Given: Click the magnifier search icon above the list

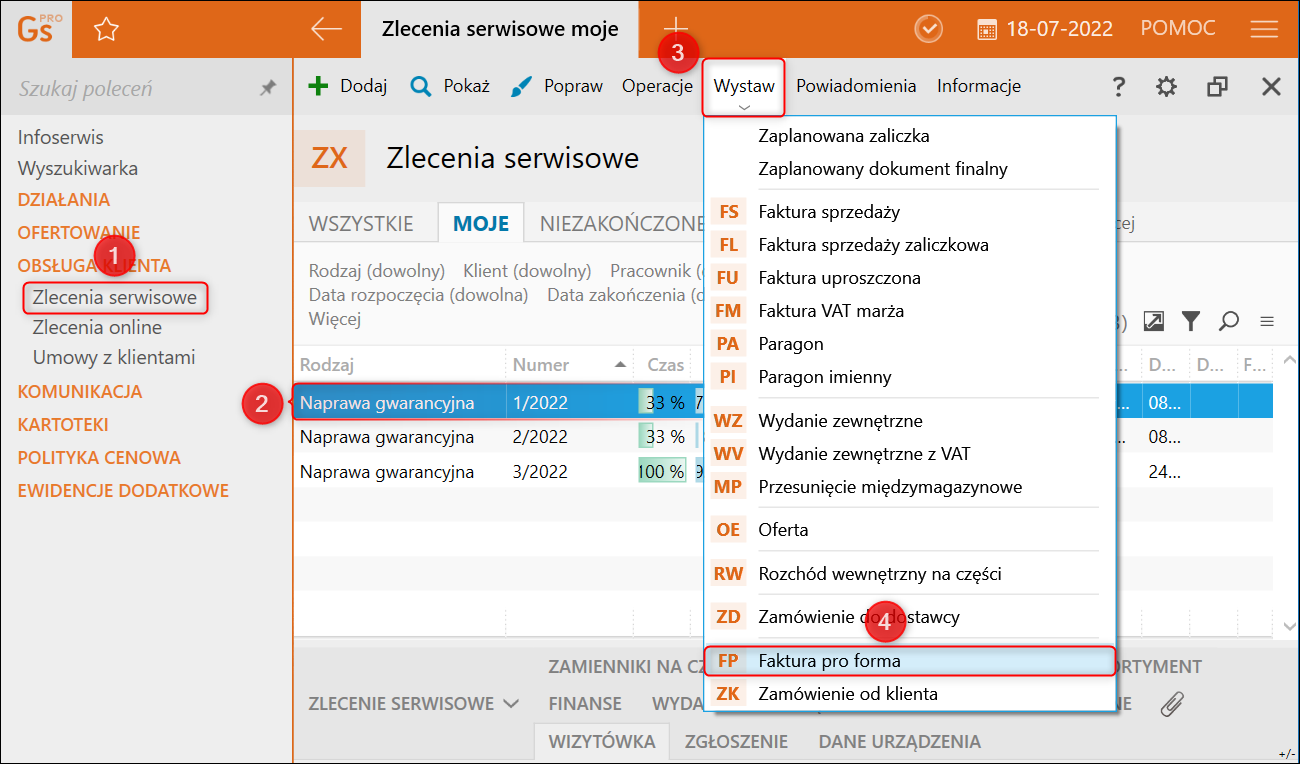Looking at the screenshot, I should pyautogui.click(x=1229, y=320).
